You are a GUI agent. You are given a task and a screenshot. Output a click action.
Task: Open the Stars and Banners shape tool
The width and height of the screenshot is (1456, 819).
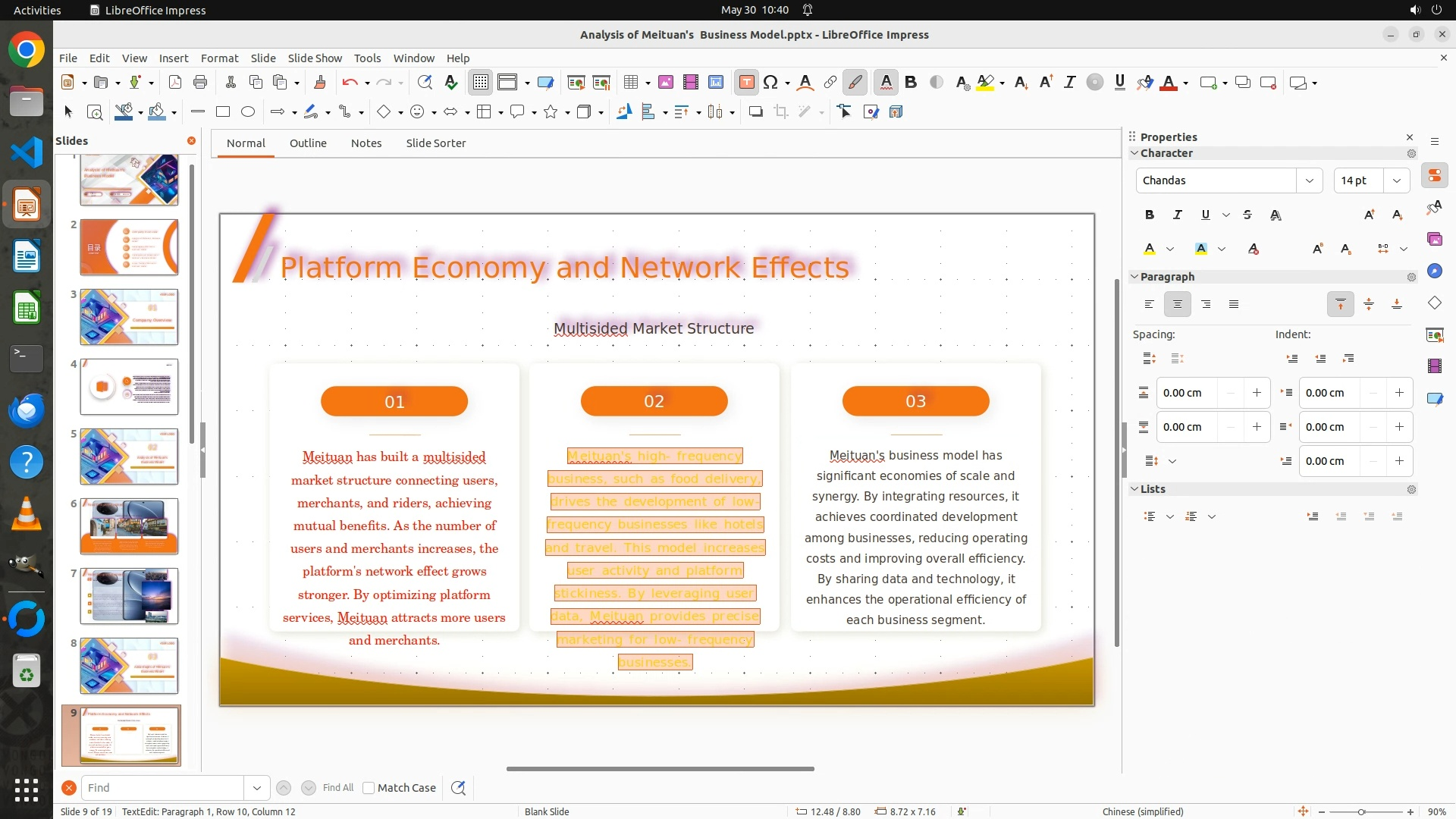pyautogui.click(x=551, y=112)
